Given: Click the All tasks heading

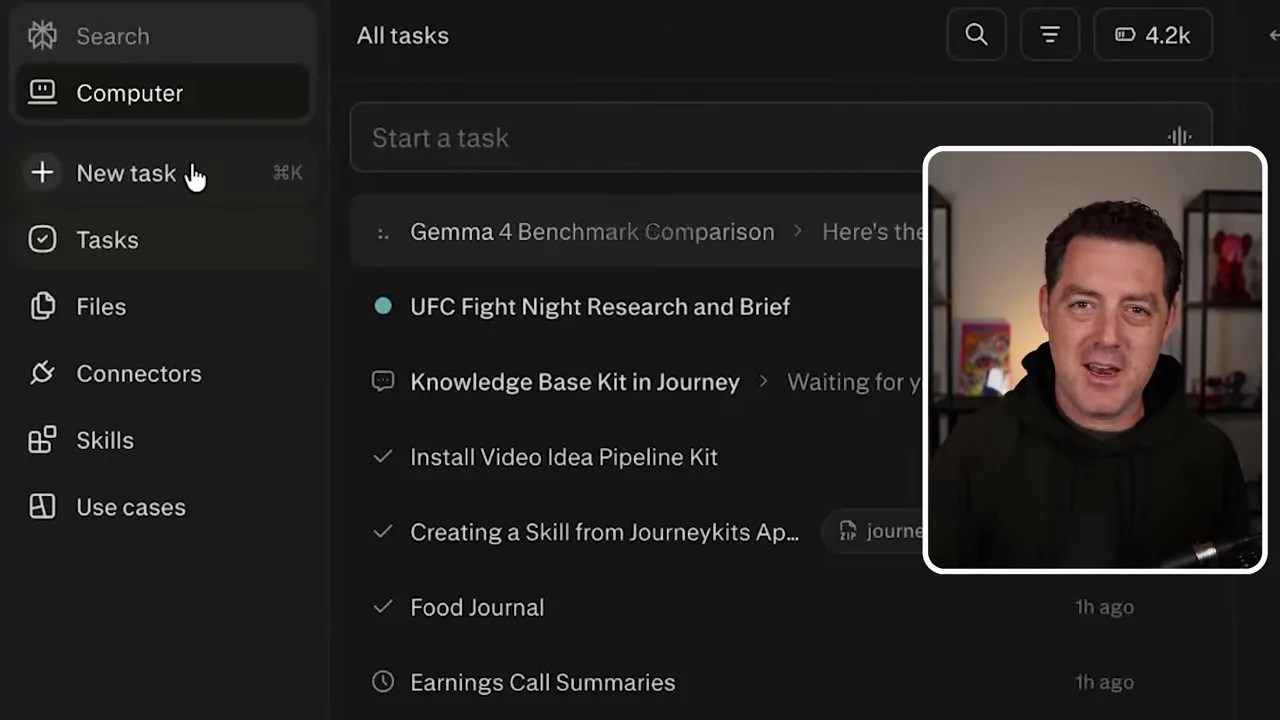Looking at the screenshot, I should tap(403, 36).
